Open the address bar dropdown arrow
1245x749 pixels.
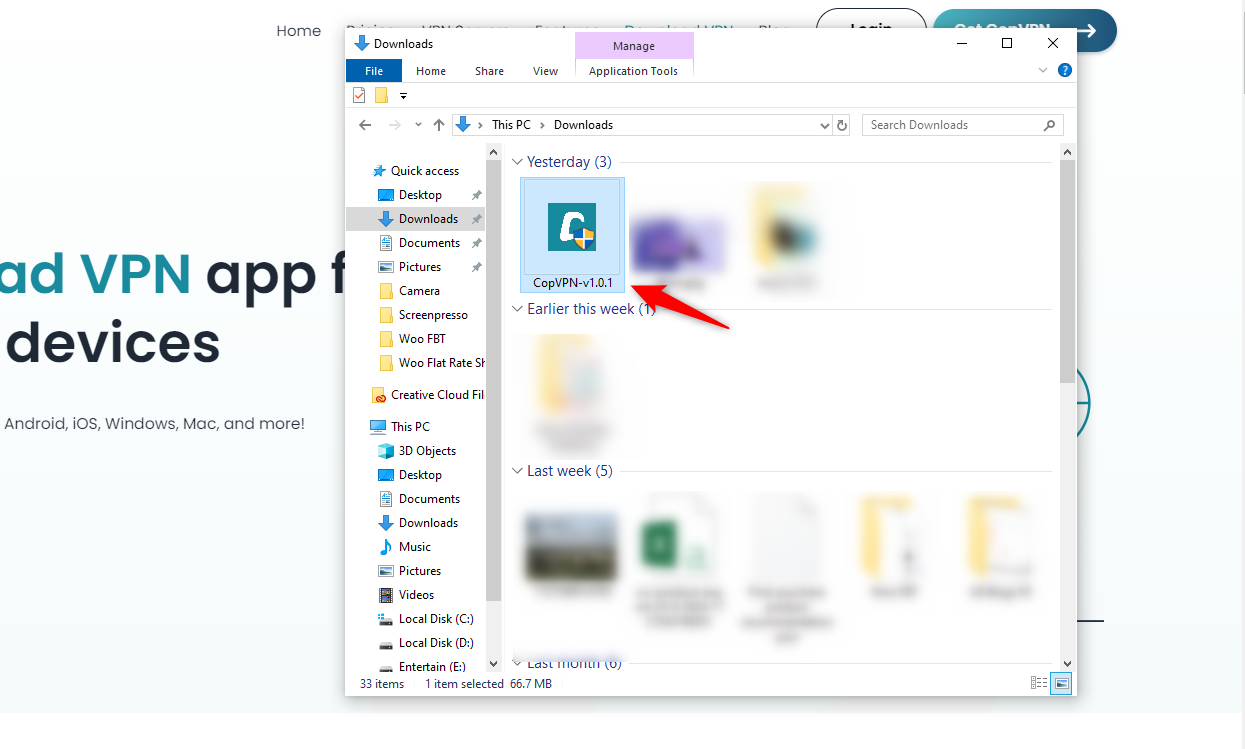click(x=824, y=124)
